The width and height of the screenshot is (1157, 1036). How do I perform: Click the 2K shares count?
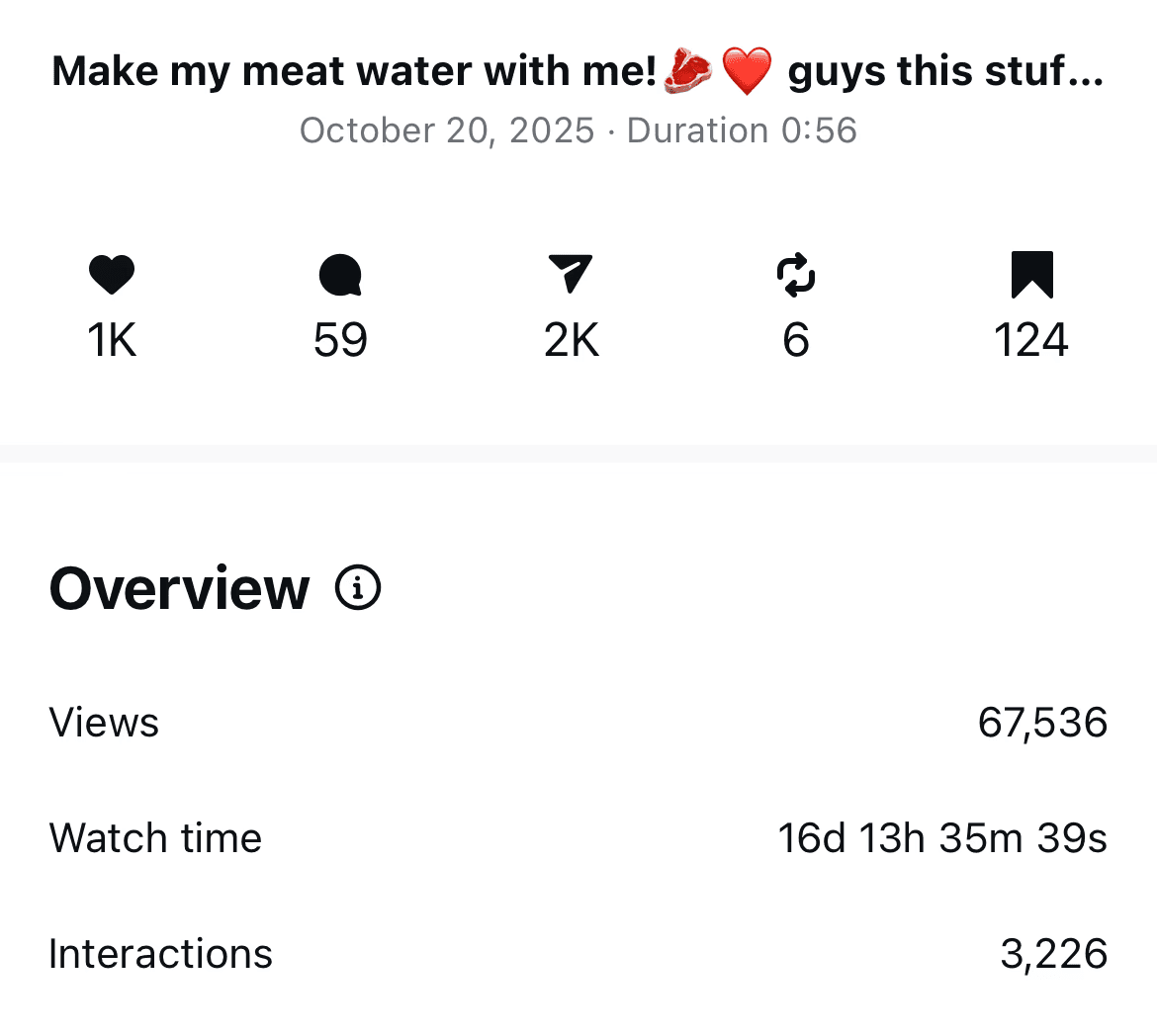pos(572,341)
